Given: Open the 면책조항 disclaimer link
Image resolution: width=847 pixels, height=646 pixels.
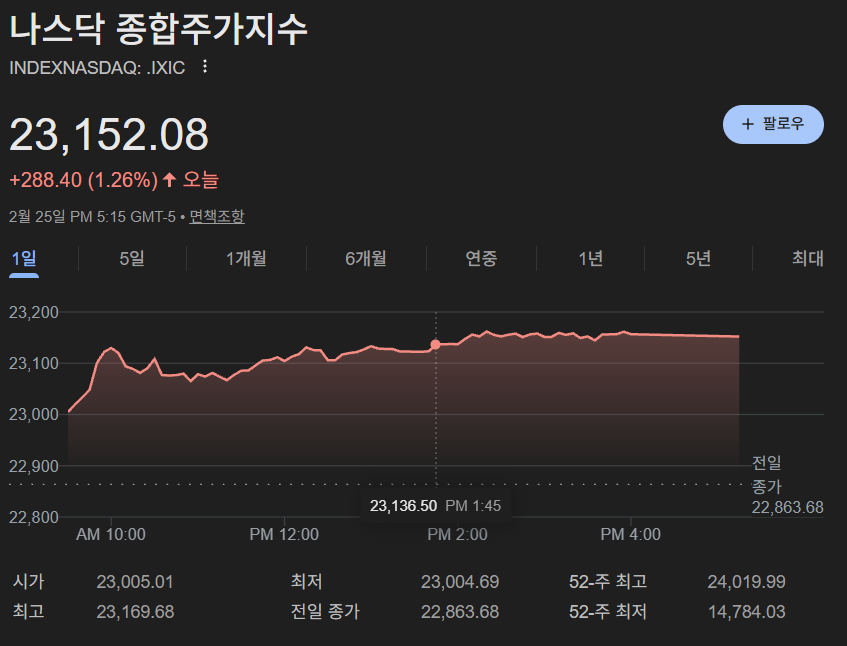Looking at the screenshot, I should point(215,215).
